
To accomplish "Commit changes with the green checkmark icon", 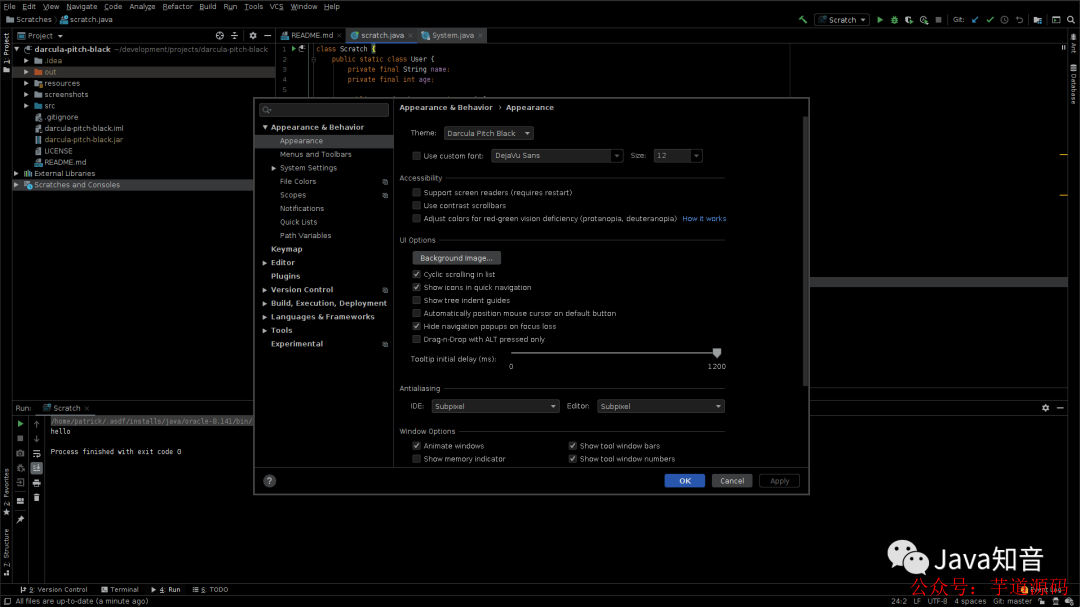I will tap(990, 20).
